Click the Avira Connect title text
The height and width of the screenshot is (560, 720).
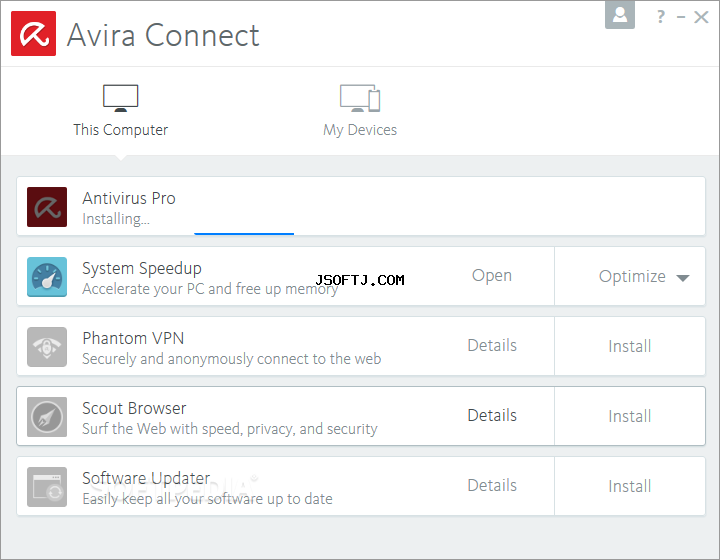click(x=163, y=35)
